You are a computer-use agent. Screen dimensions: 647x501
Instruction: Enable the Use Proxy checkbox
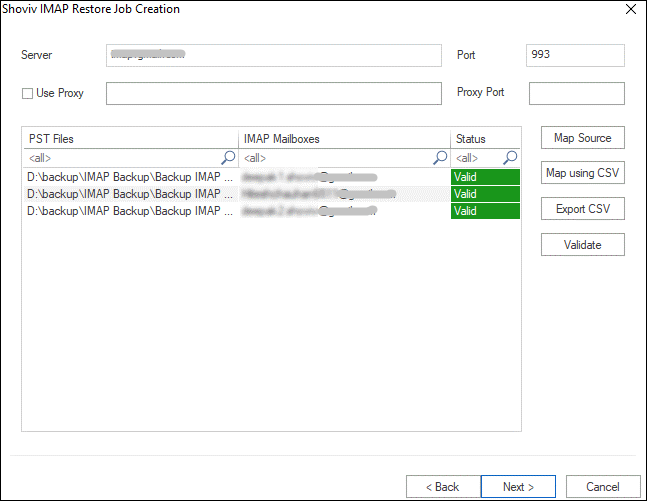click(x=27, y=94)
